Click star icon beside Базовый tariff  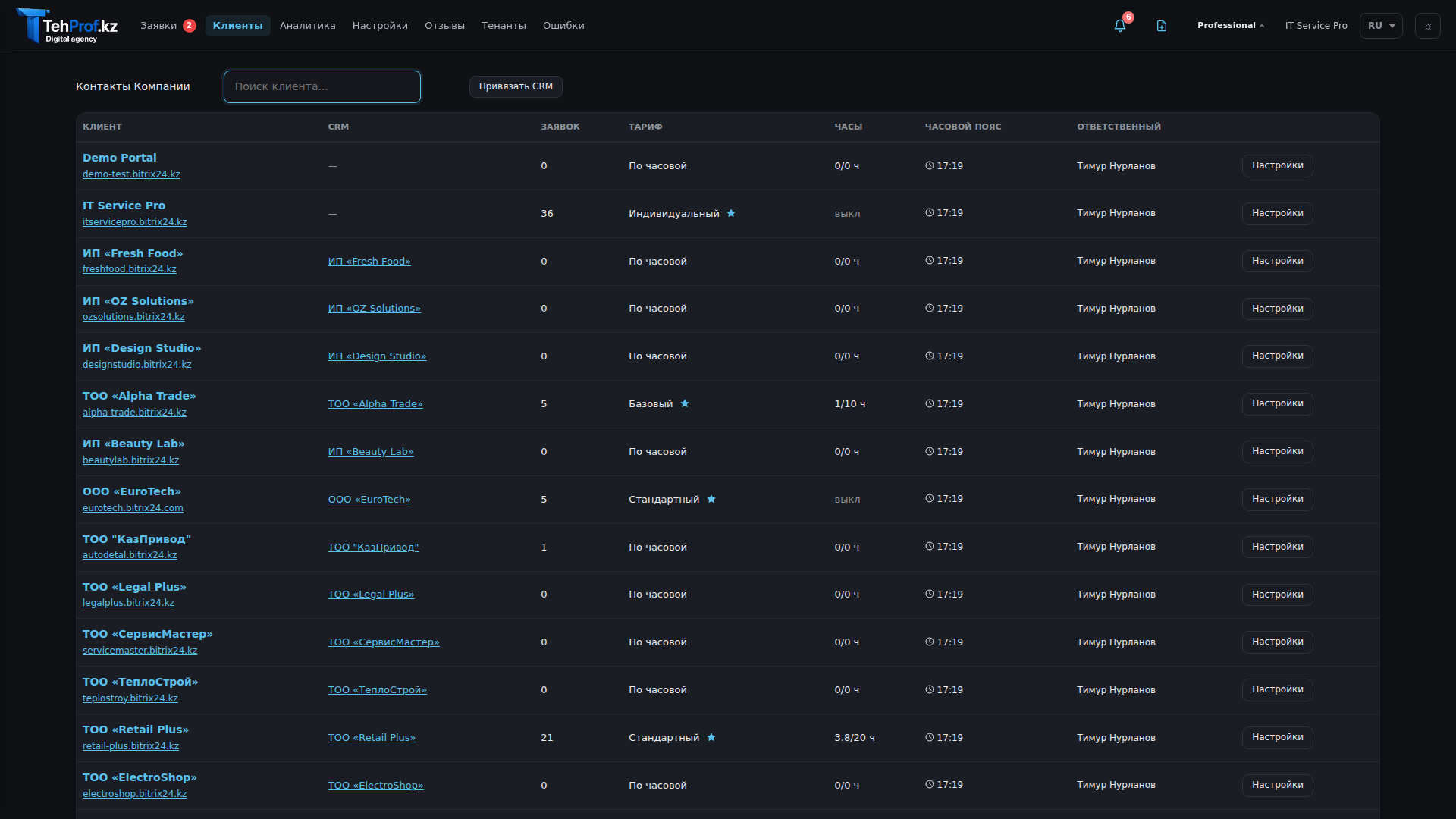point(685,403)
